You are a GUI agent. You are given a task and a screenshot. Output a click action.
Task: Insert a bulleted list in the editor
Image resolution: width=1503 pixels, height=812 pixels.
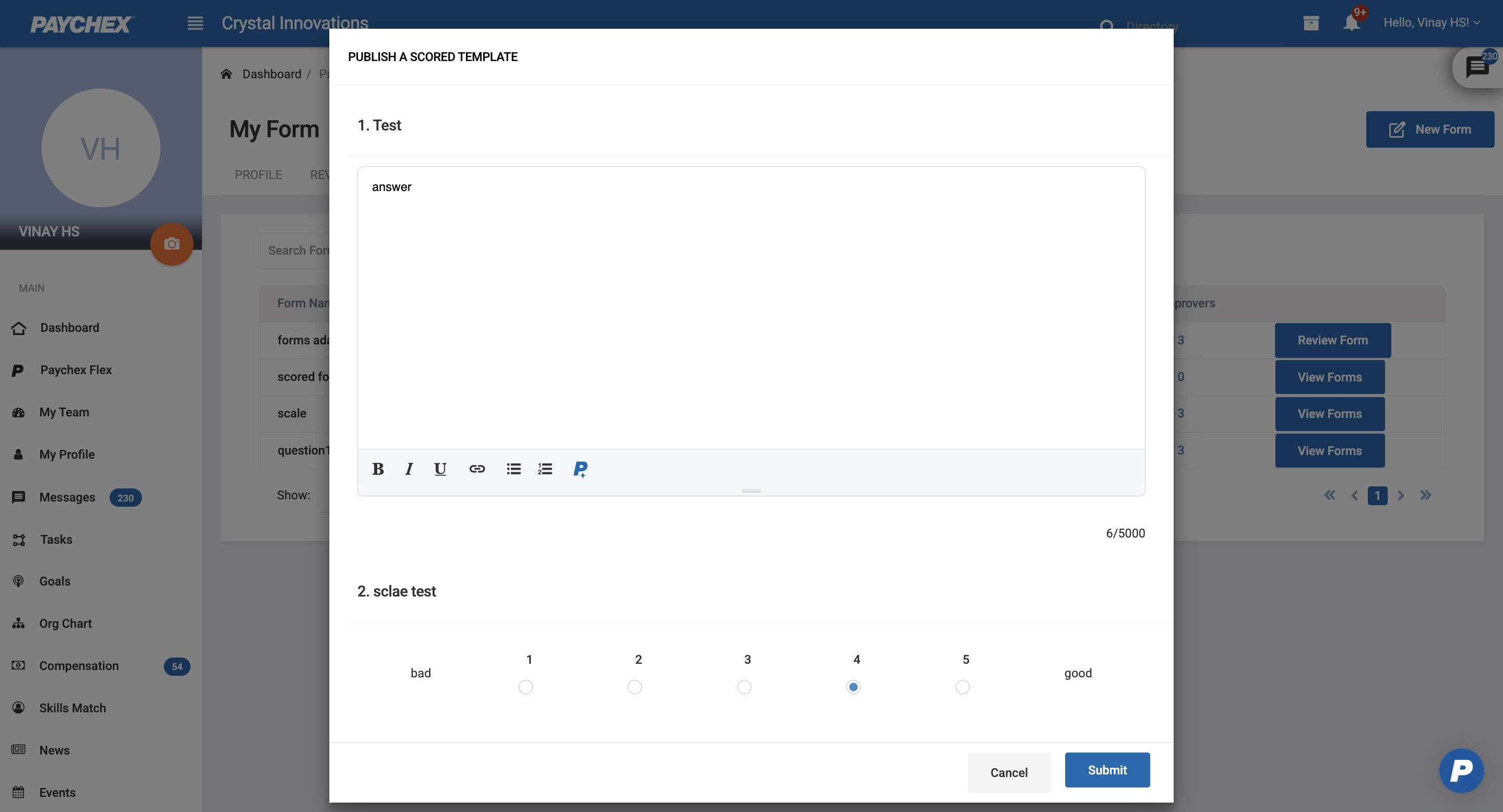point(514,469)
